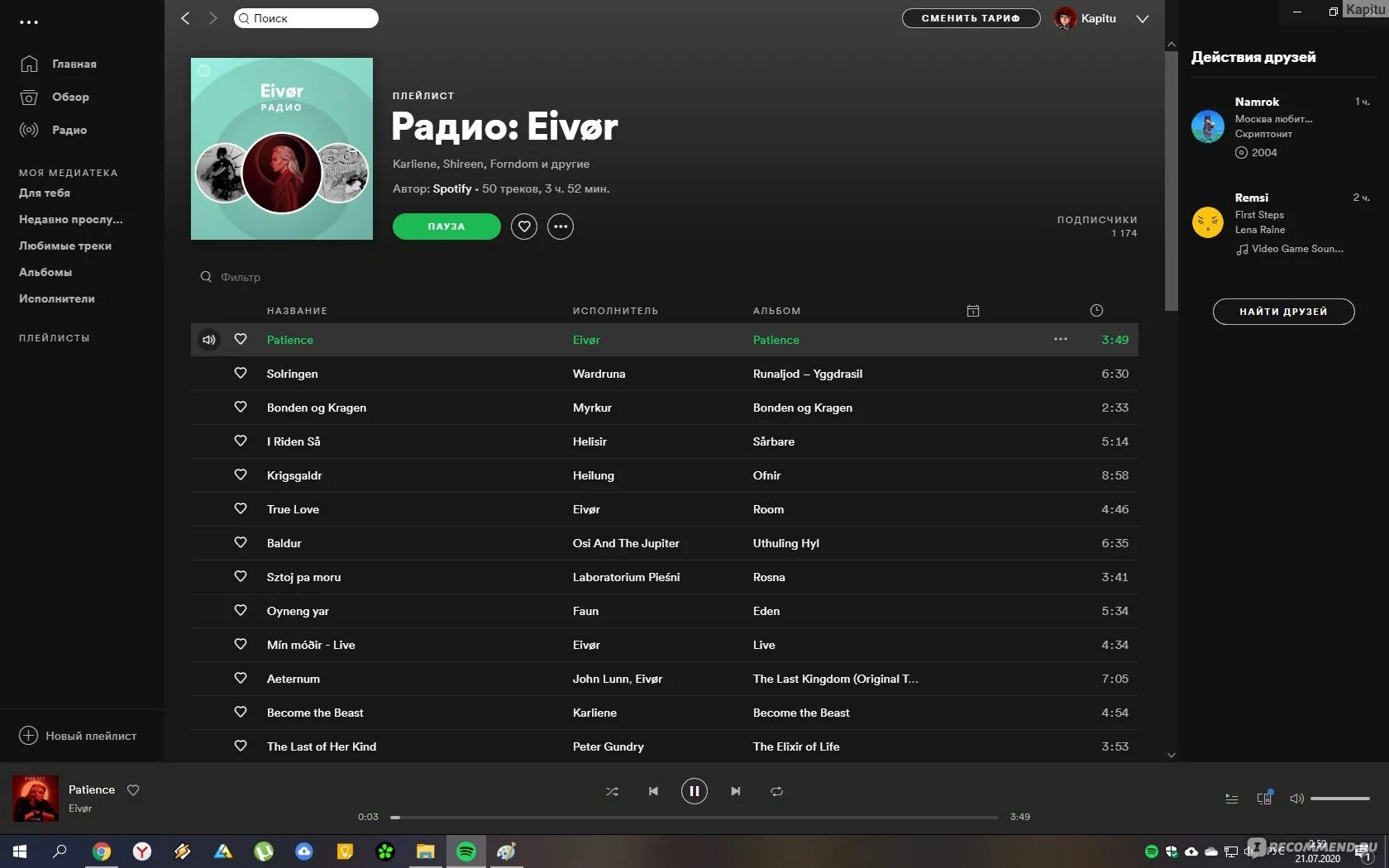This screenshot has height=868, width=1389.
Task: Open Радио in the sidebar
Action: click(69, 130)
